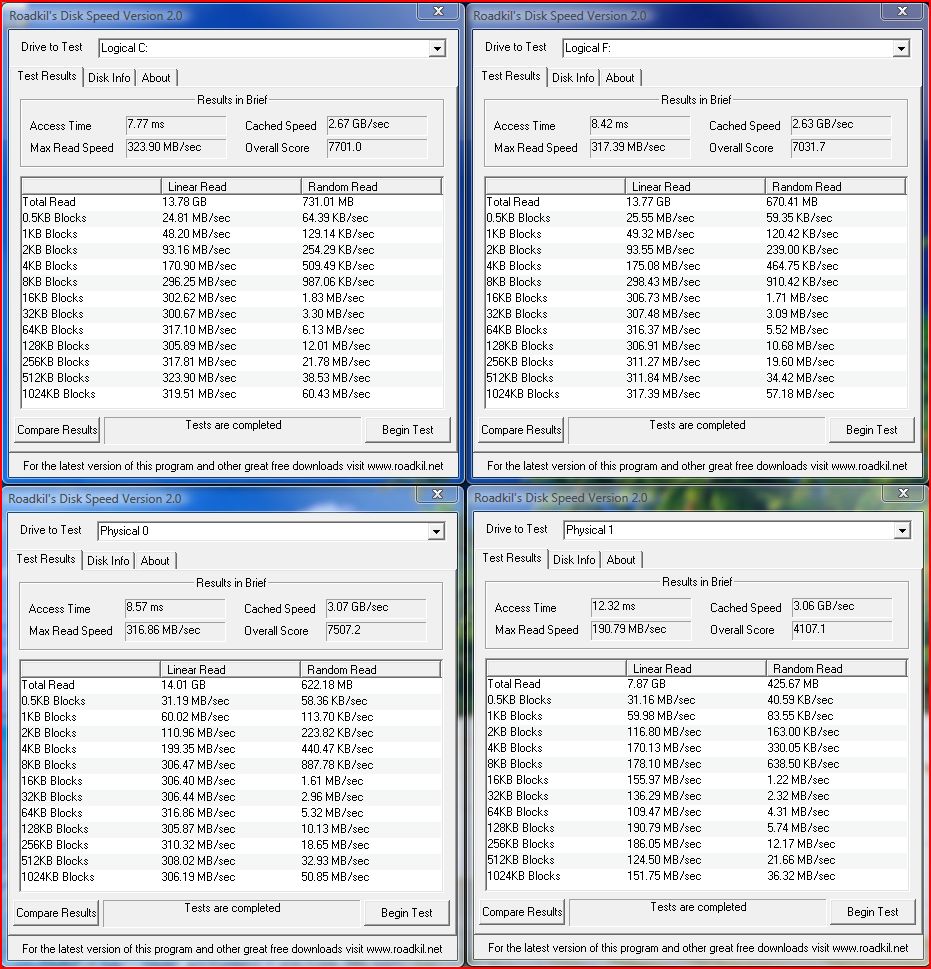Select 4KB Blocks row in Physical 0 window
931x969 pixels.
pyautogui.click(x=231, y=749)
